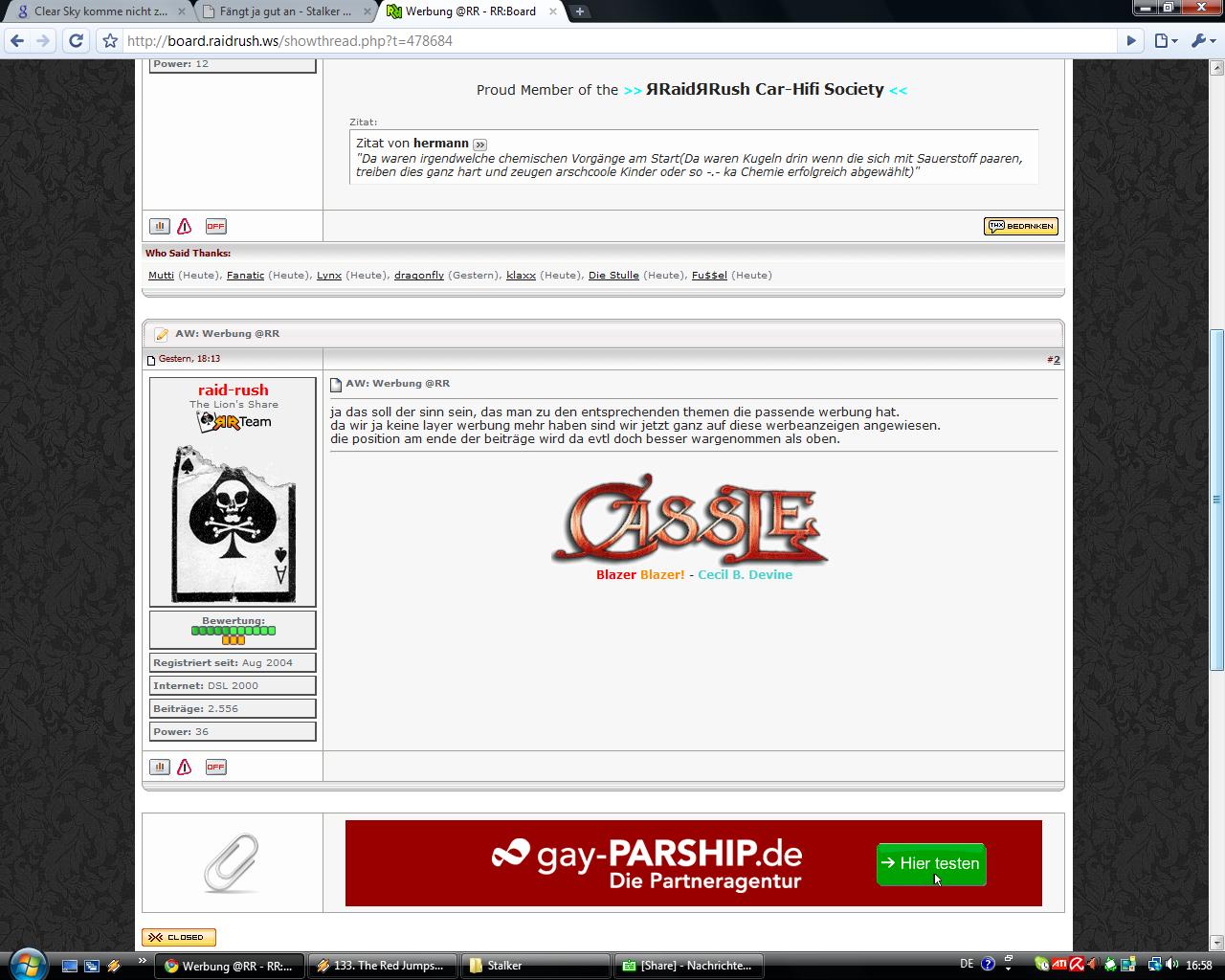The height and width of the screenshot is (980, 1225).
Task: Open reputation icon in first post footer
Action: tap(160, 226)
